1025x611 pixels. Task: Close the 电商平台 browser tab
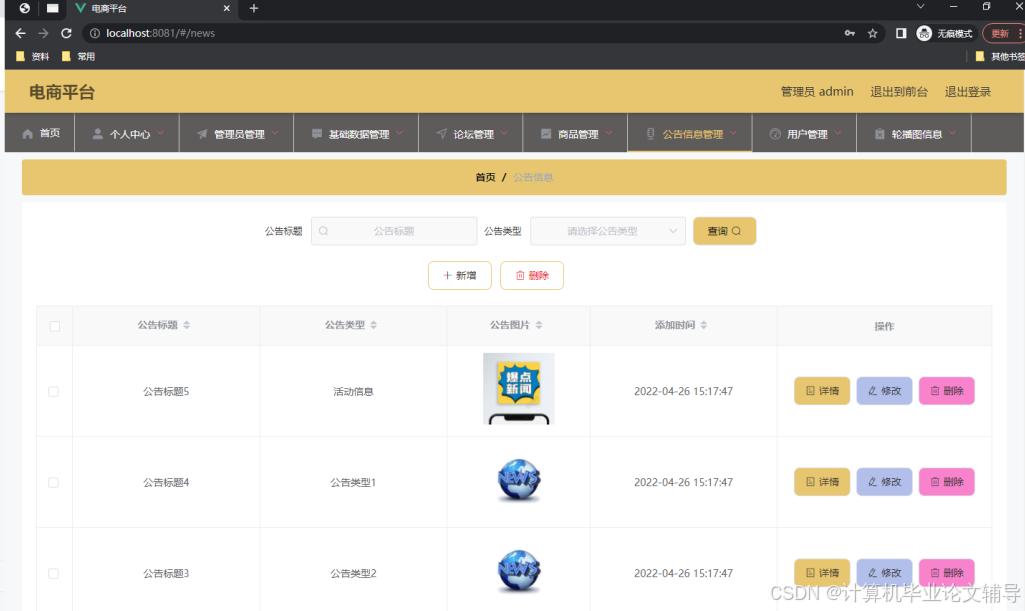(227, 8)
